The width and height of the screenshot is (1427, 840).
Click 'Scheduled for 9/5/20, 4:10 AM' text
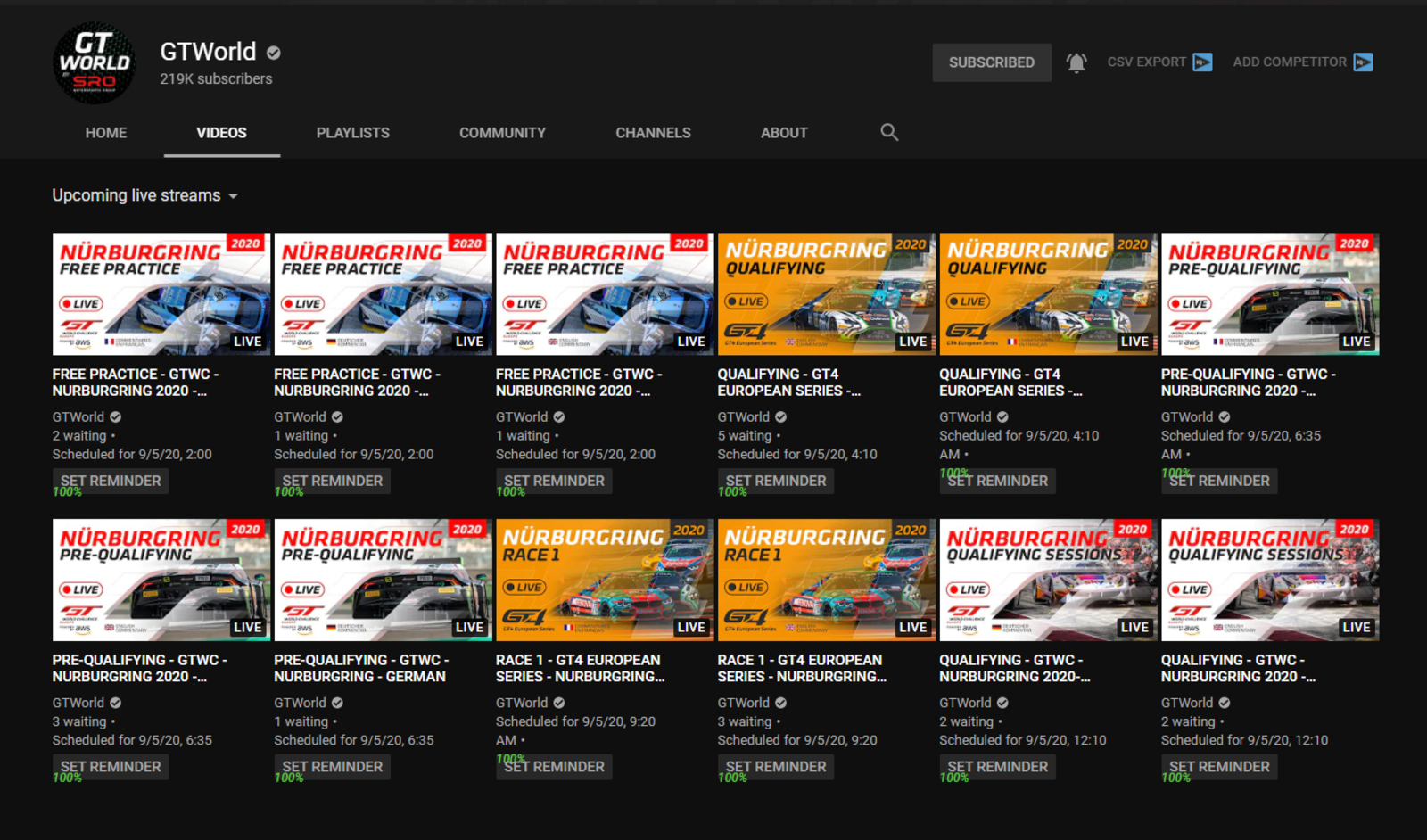pos(1019,444)
